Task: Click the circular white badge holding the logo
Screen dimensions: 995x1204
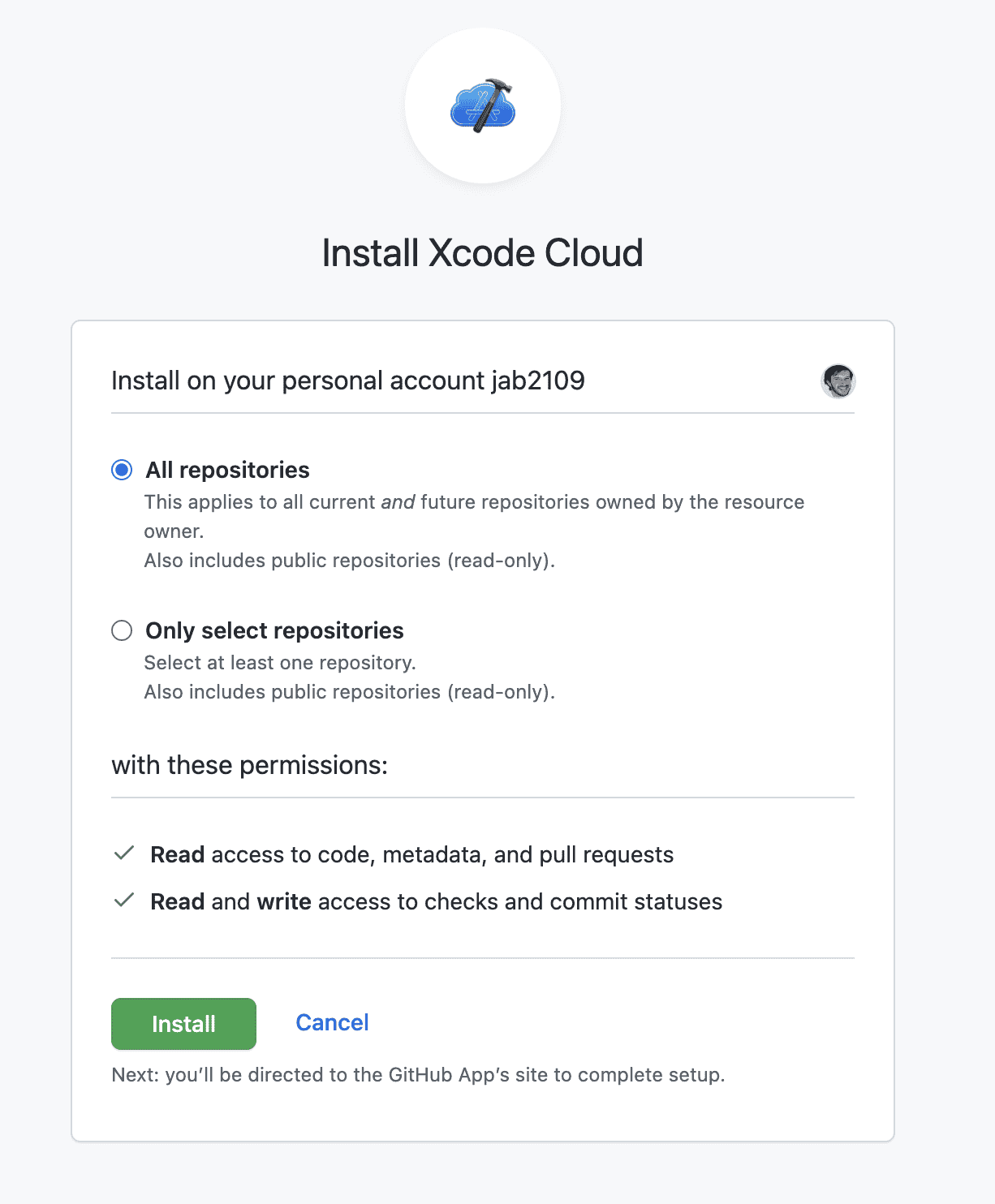Action: click(483, 104)
